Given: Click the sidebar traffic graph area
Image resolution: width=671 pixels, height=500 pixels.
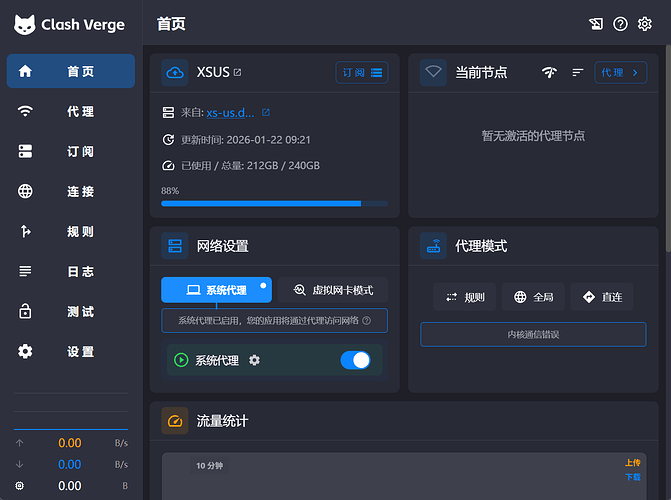Looking at the screenshot, I should [71, 411].
